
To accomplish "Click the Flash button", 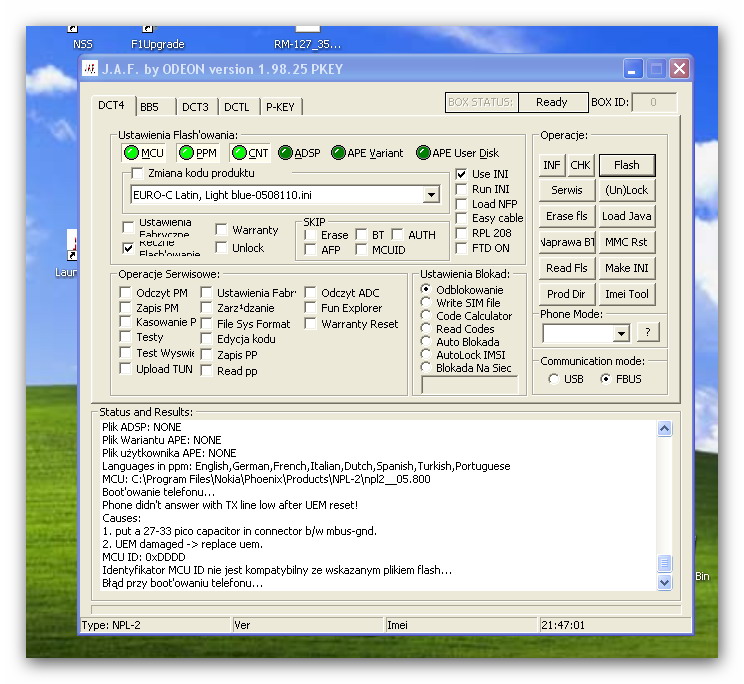I will pyautogui.click(x=627, y=165).
